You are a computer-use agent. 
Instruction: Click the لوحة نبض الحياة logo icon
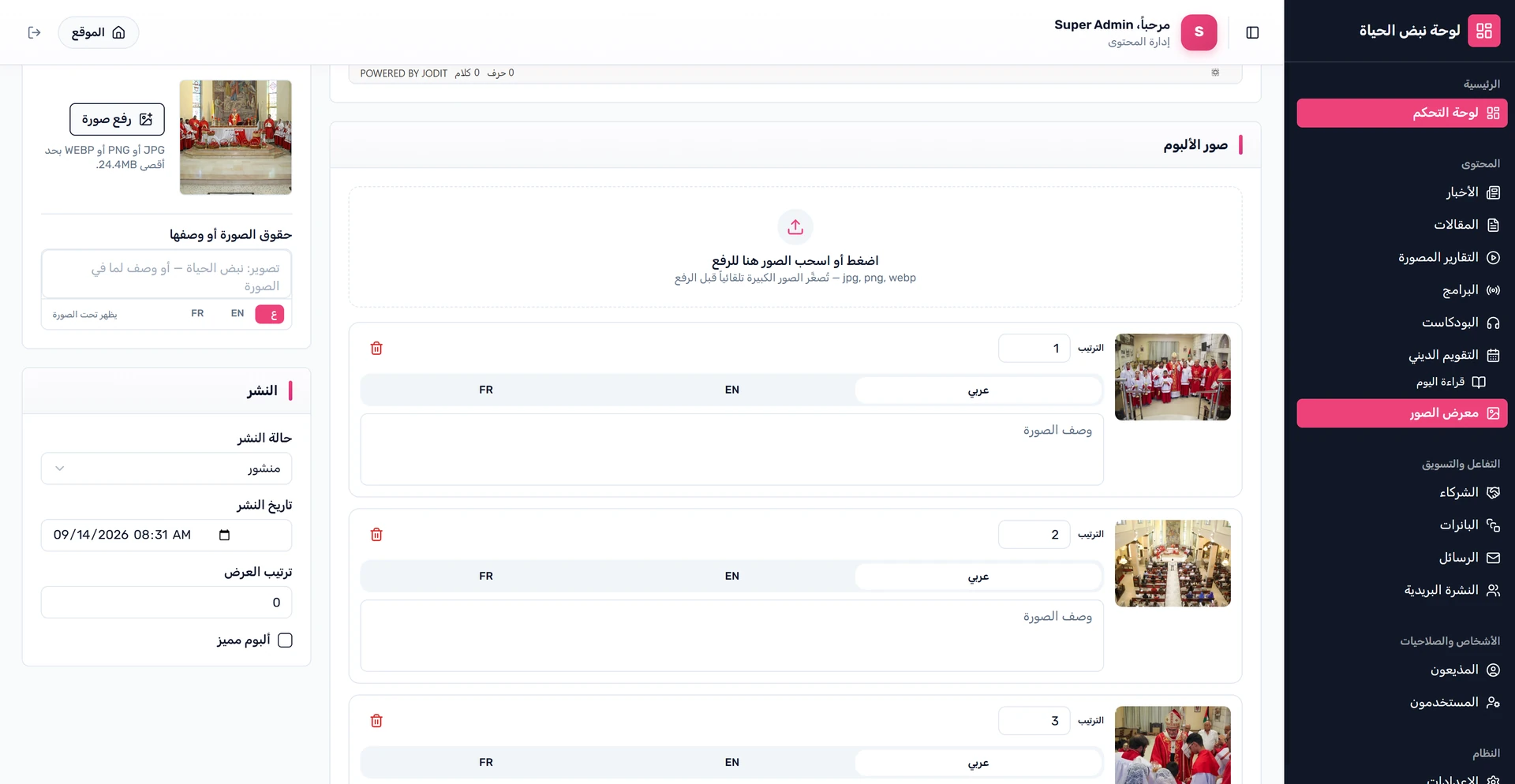pos(1483,31)
